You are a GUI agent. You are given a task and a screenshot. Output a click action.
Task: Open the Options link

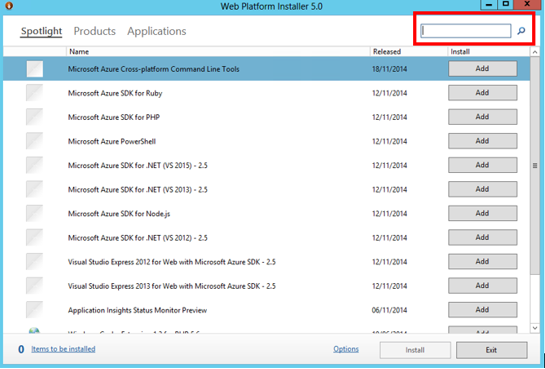pos(346,349)
